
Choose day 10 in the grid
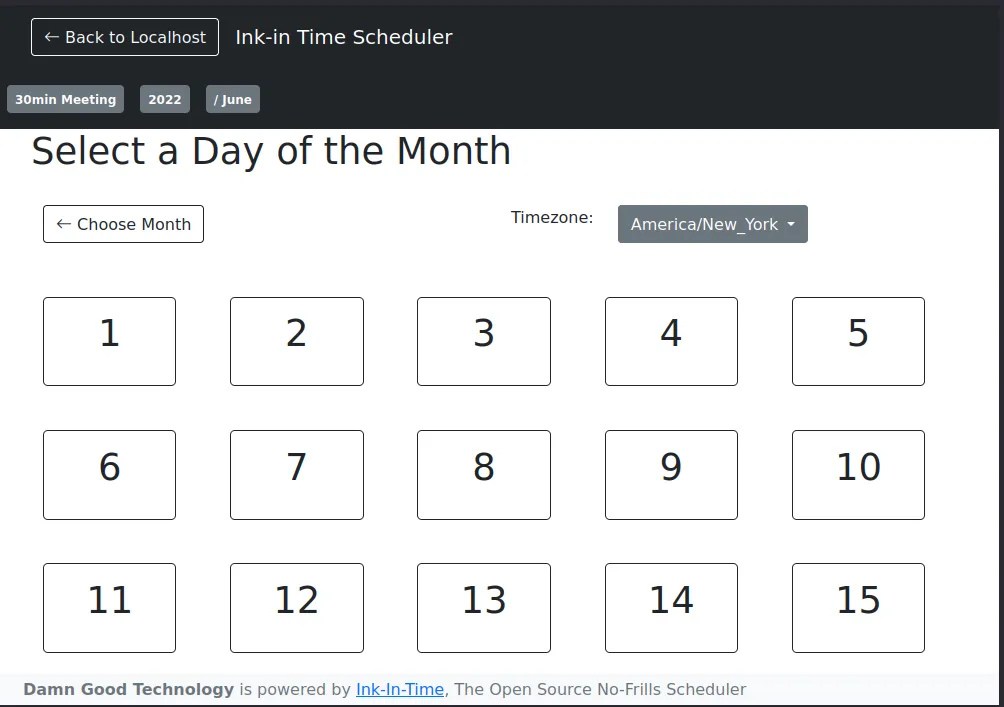(x=857, y=474)
